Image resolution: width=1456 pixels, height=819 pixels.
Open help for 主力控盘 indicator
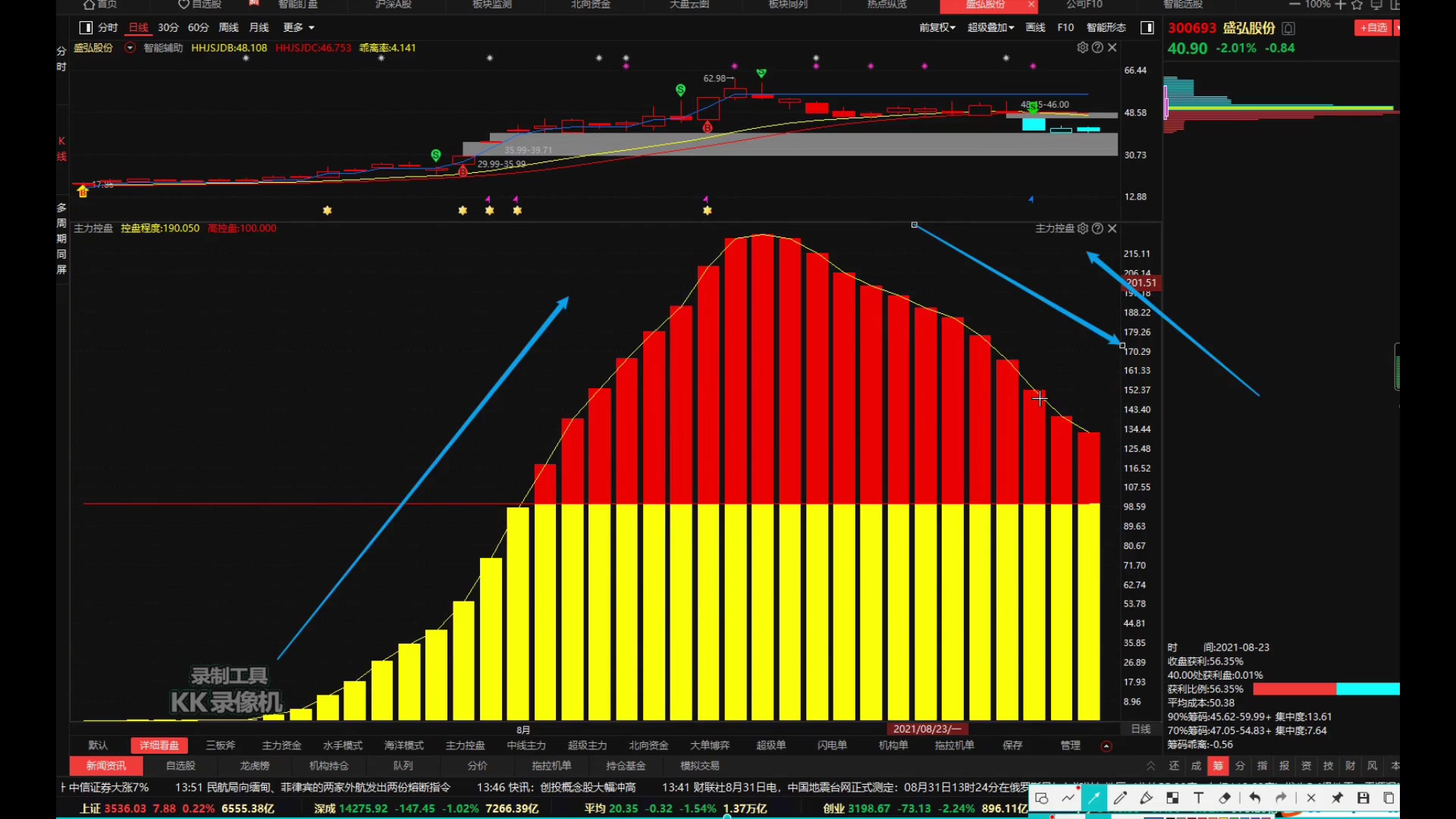[1097, 228]
